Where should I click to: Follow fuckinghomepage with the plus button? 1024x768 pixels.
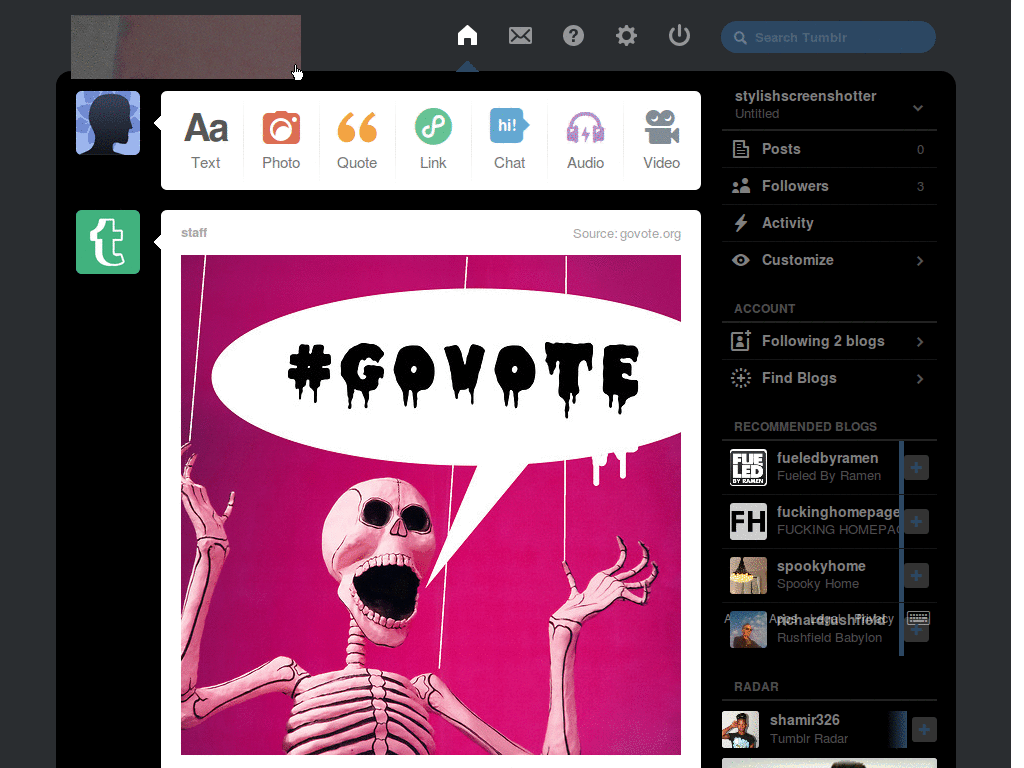[916, 521]
